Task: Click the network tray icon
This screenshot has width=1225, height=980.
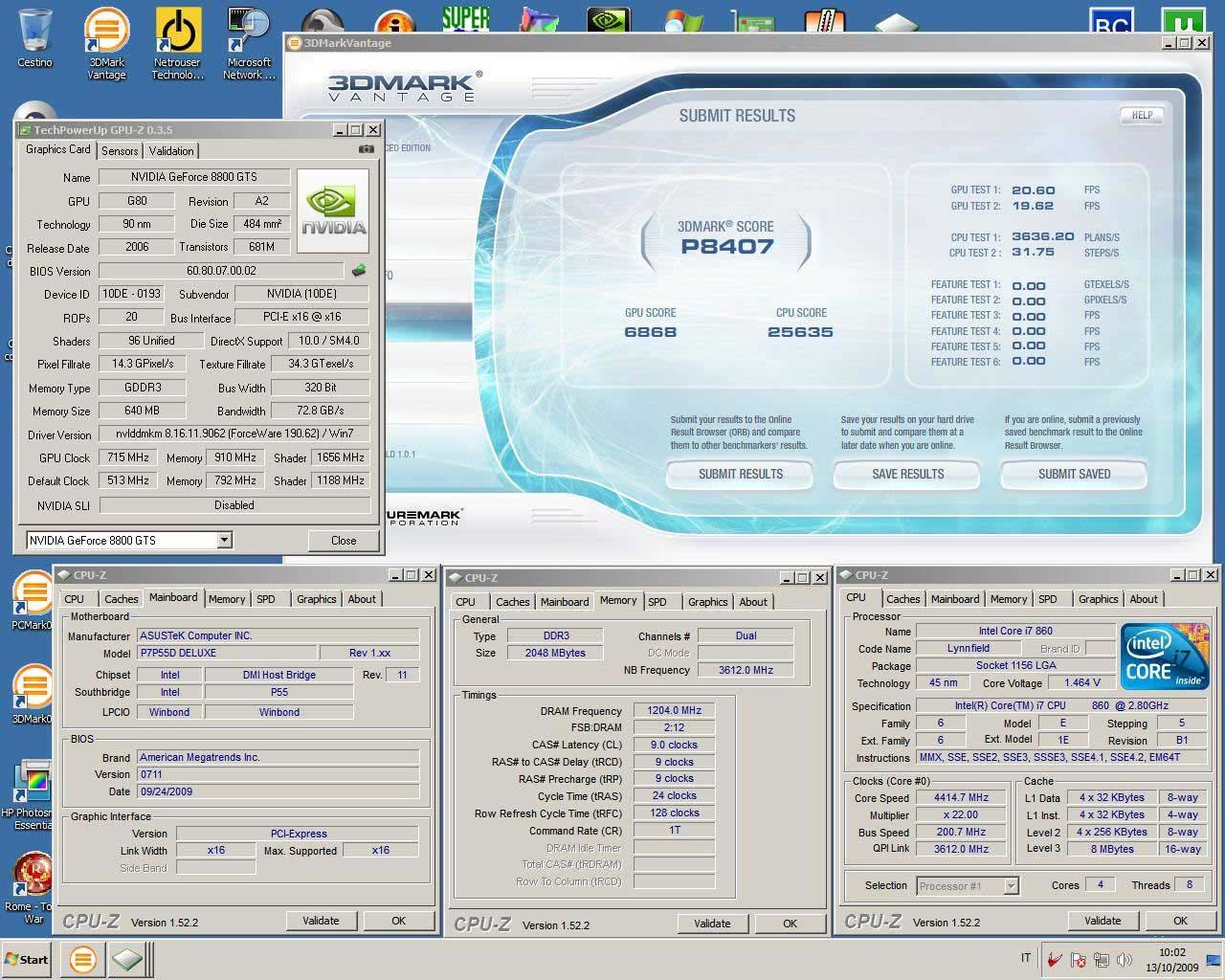Action: (x=1102, y=960)
